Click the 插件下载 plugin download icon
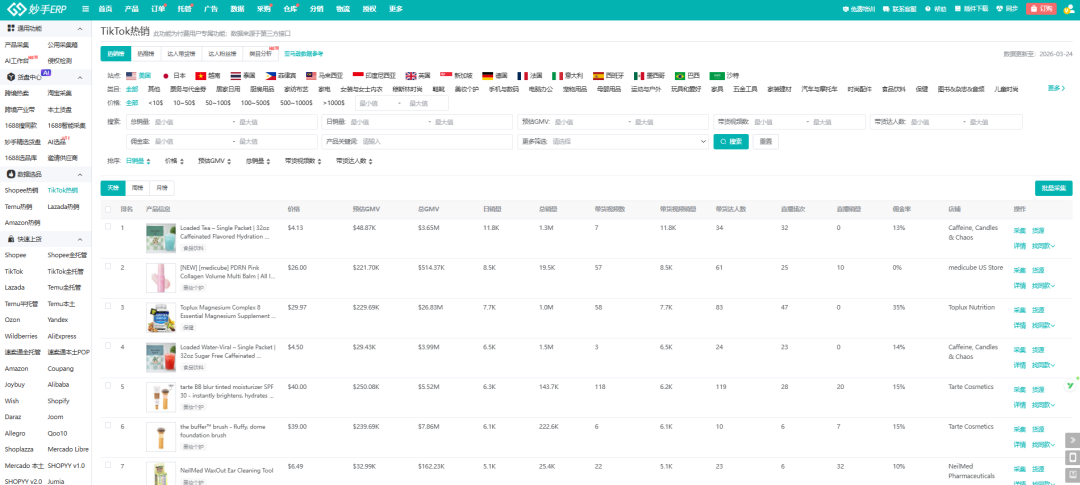Image resolution: width=1080 pixels, height=485 pixels. pos(958,9)
